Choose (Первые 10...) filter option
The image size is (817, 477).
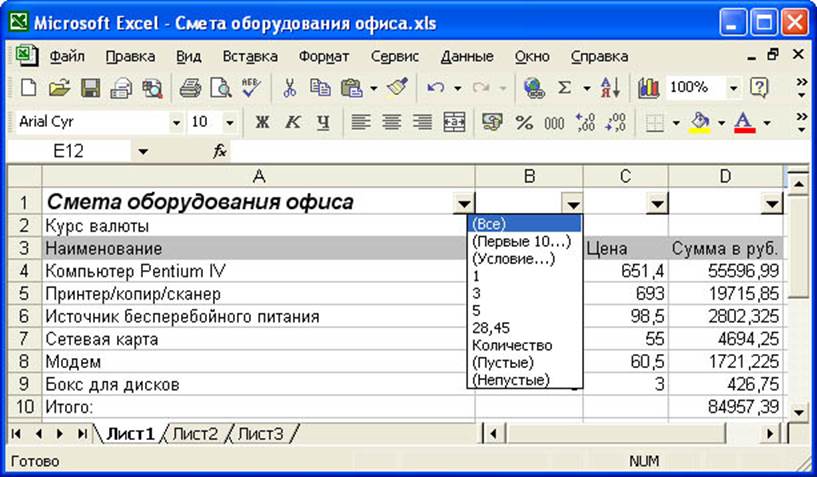(x=525, y=241)
